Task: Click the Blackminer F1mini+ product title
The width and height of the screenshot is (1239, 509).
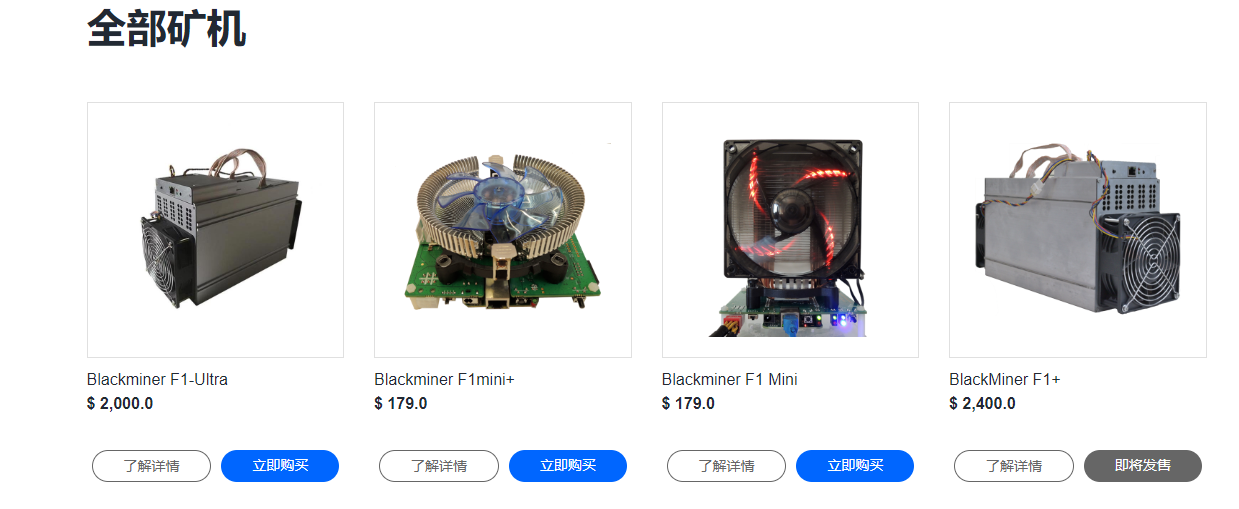Action: click(444, 380)
